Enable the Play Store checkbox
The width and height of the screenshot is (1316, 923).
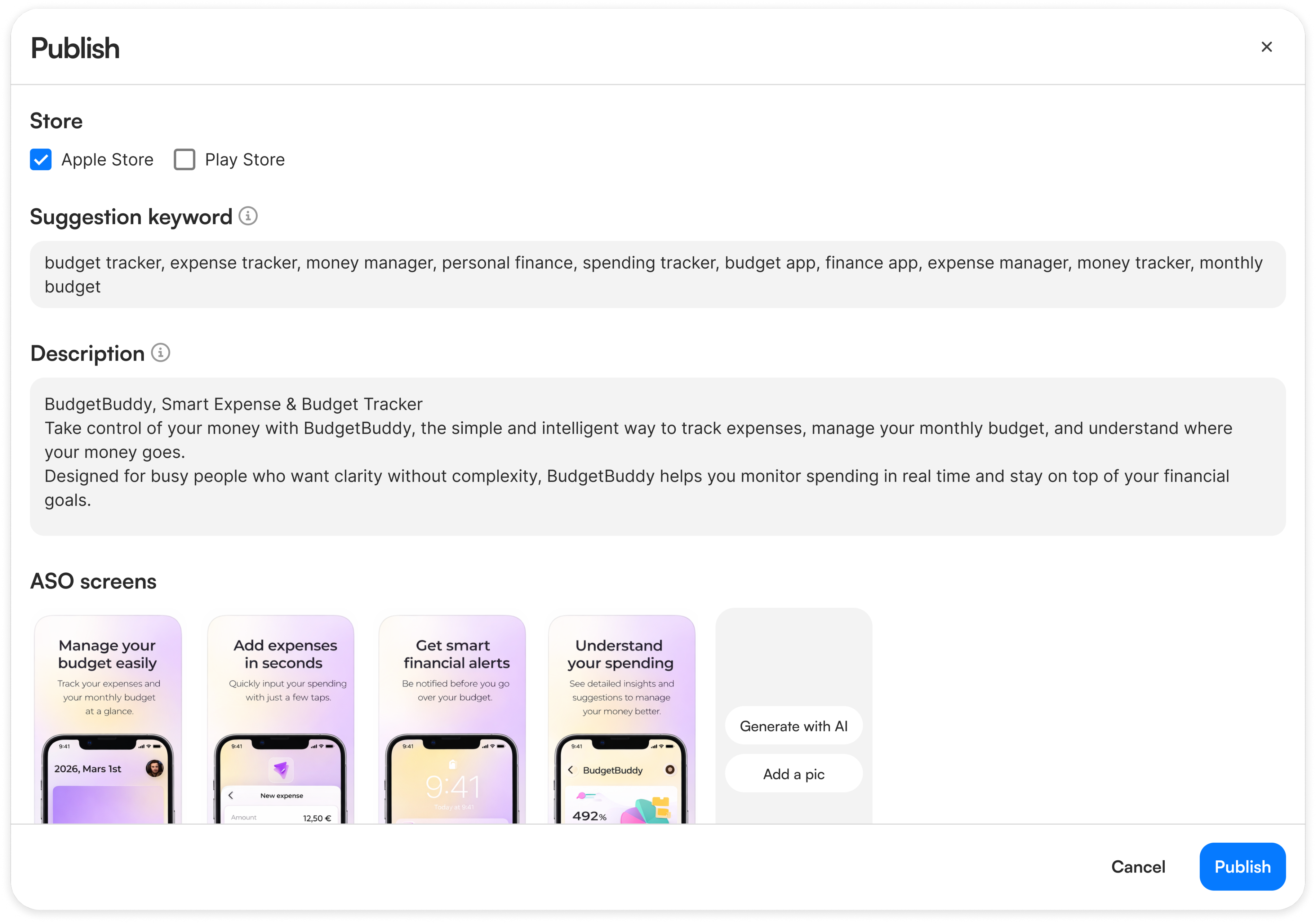pyautogui.click(x=184, y=159)
